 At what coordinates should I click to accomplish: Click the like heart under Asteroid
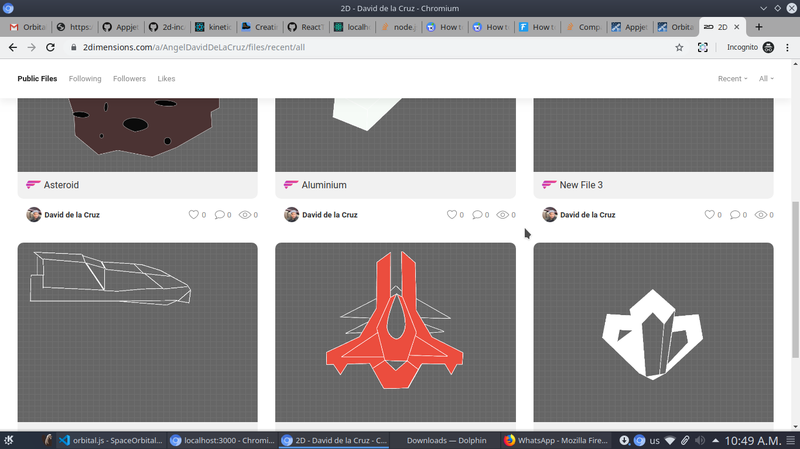pos(194,214)
